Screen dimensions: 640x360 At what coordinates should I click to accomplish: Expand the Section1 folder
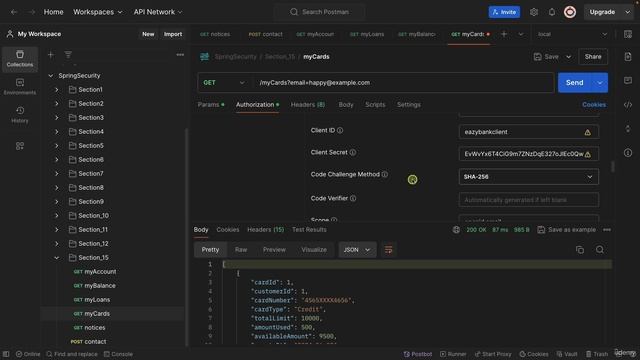[x=57, y=89]
